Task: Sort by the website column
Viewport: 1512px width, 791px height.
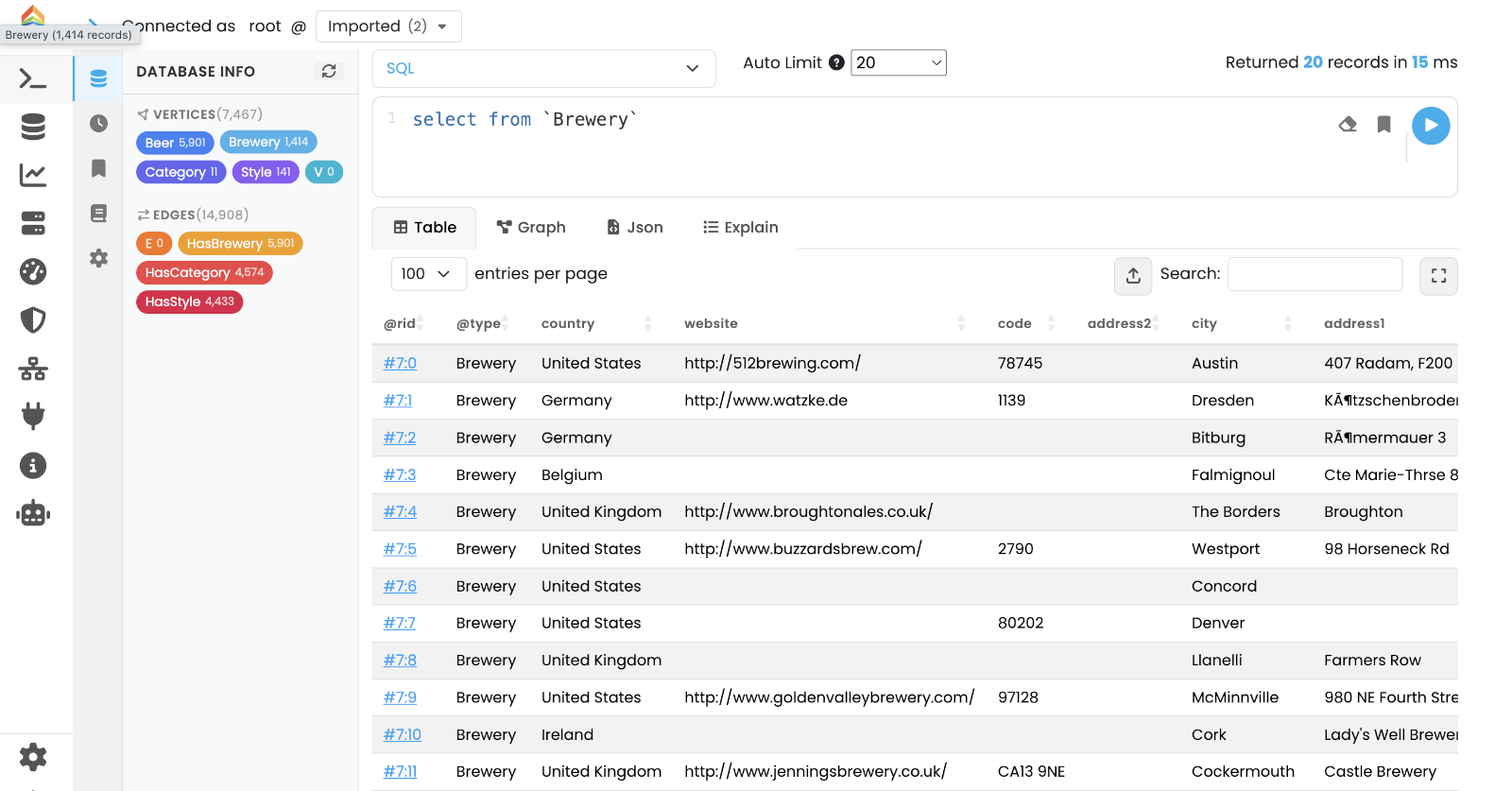Action: click(824, 323)
